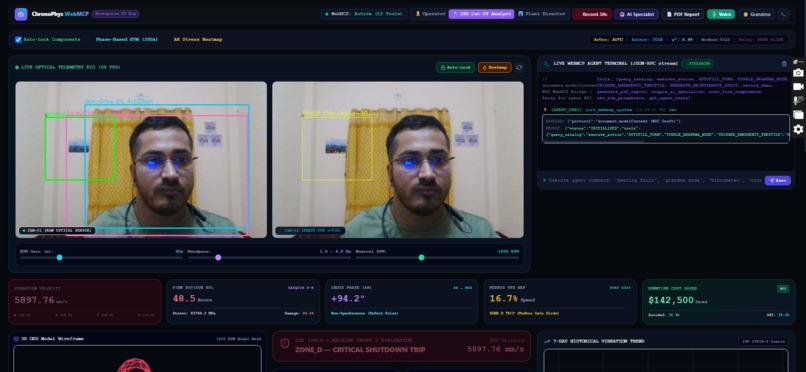The width and height of the screenshot is (806, 372).
Task: Clear terminal using the trash icon
Action: click(x=784, y=64)
